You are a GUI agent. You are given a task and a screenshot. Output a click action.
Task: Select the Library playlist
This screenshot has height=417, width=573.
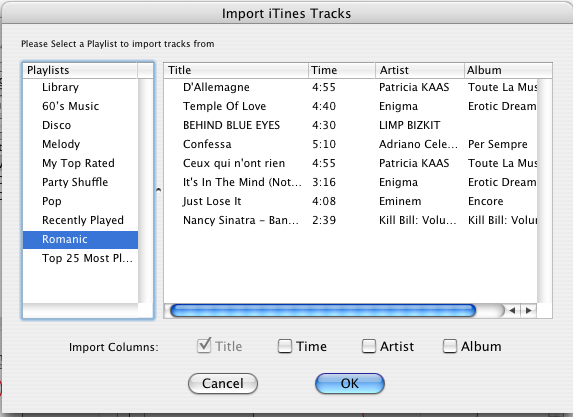click(80, 87)
